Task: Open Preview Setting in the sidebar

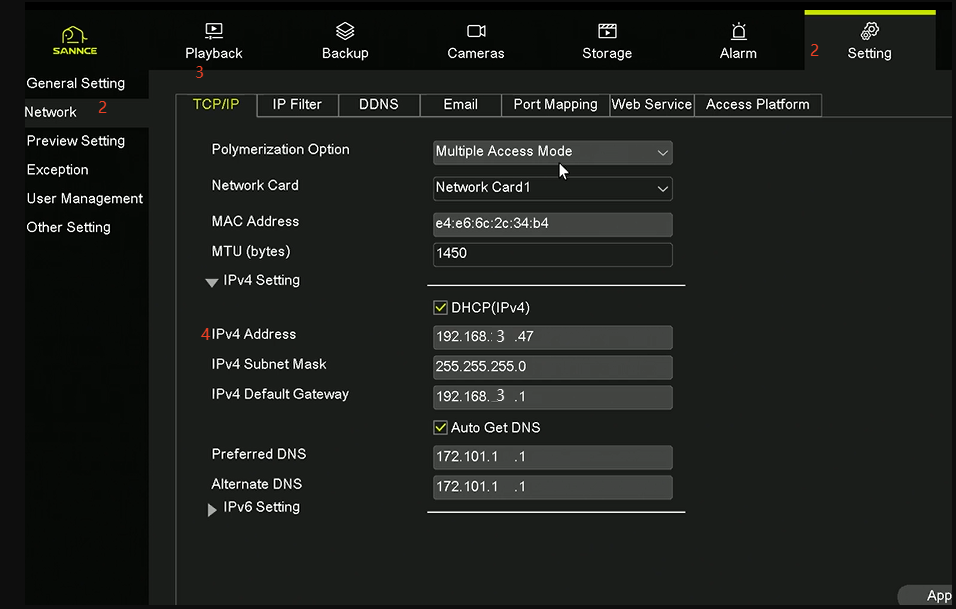Action: point(76,141)
